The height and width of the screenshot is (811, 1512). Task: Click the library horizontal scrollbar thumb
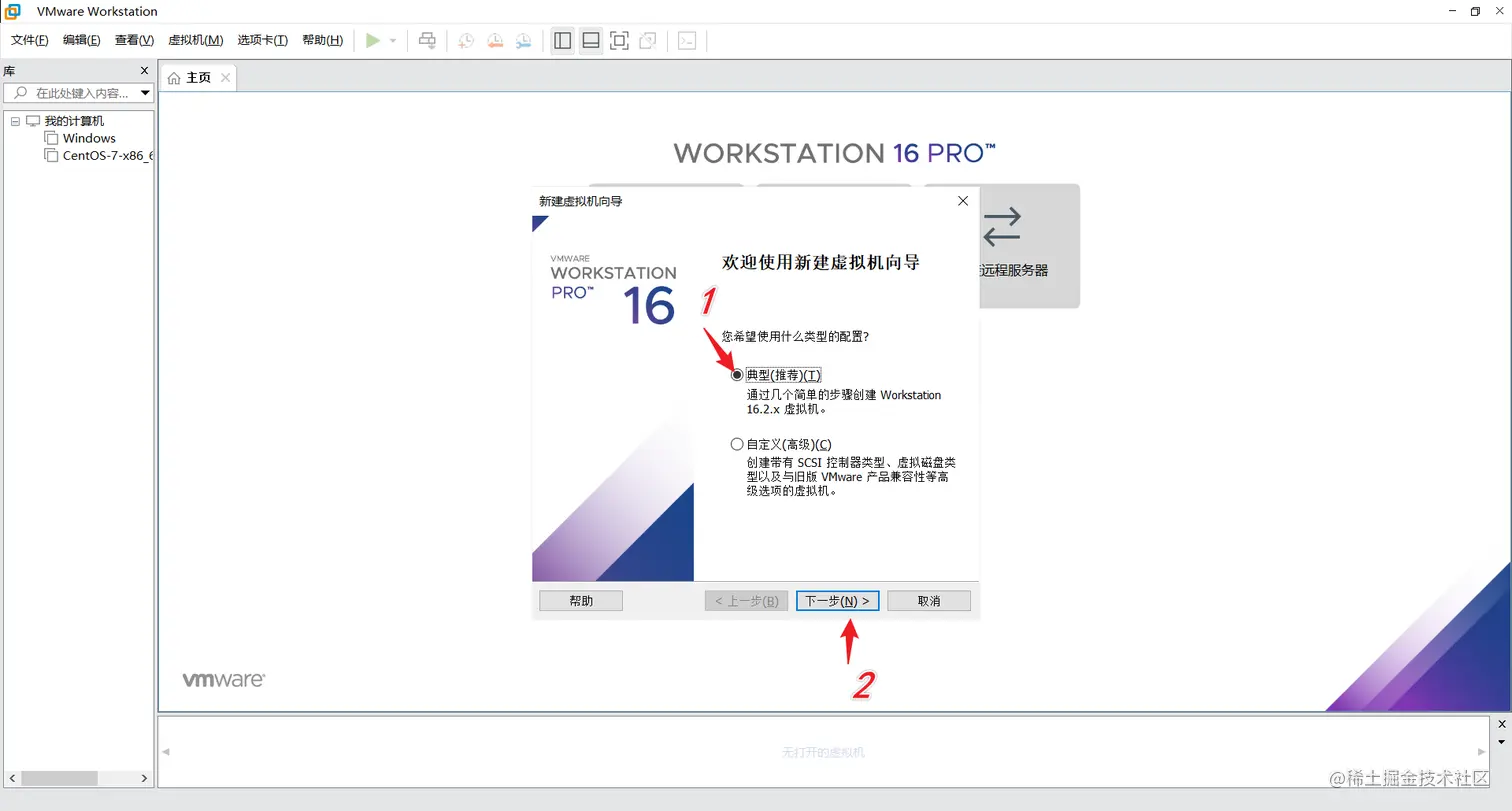point(60,778)
